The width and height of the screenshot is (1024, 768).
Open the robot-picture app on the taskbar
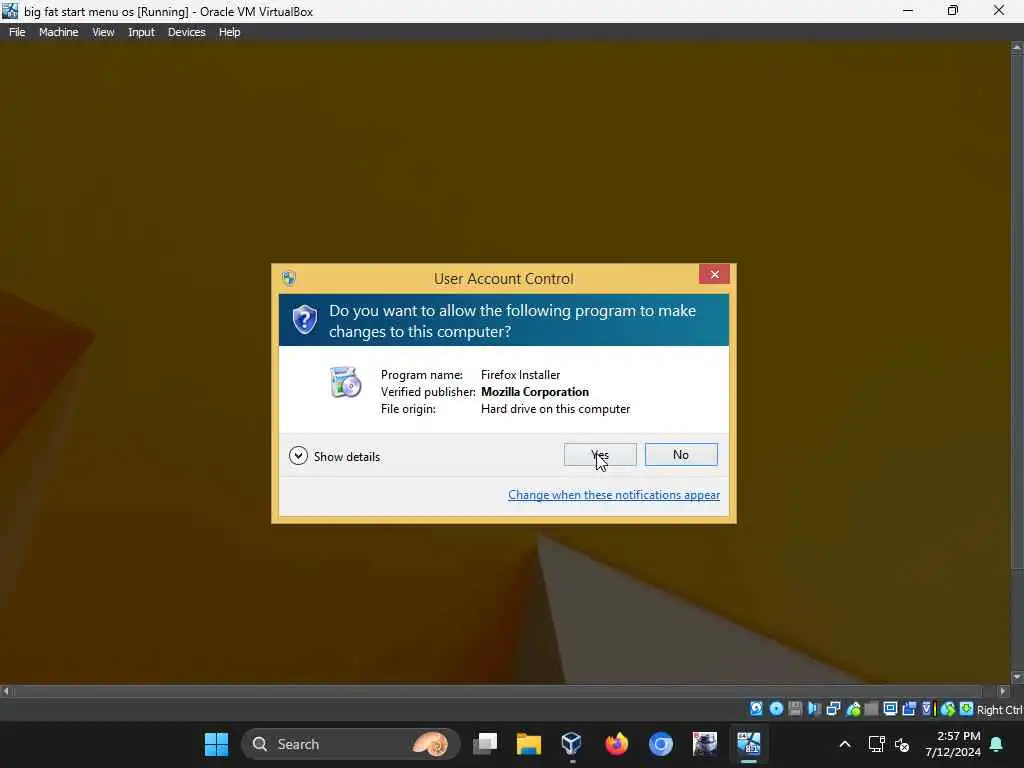(x=705, y=744)
